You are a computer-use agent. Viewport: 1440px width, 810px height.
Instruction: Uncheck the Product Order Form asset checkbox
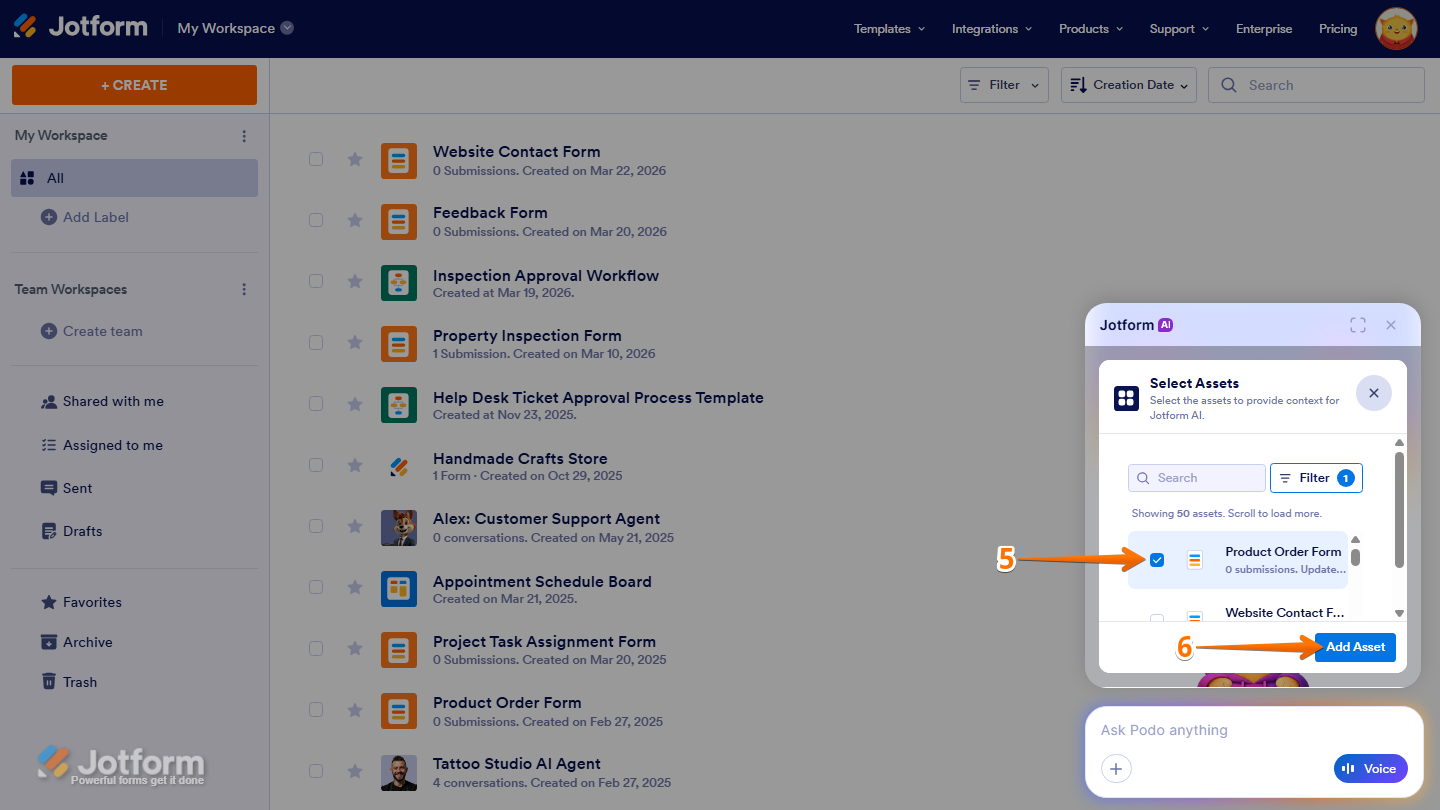pyautogui.click(x=1157, y=560)
